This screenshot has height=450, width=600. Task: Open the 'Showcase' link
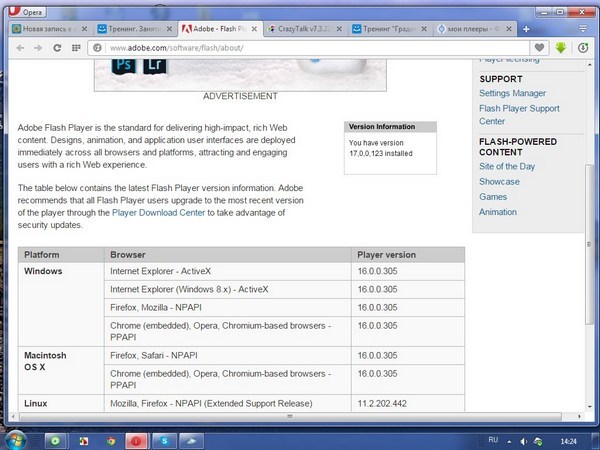(x=499, y=182)
